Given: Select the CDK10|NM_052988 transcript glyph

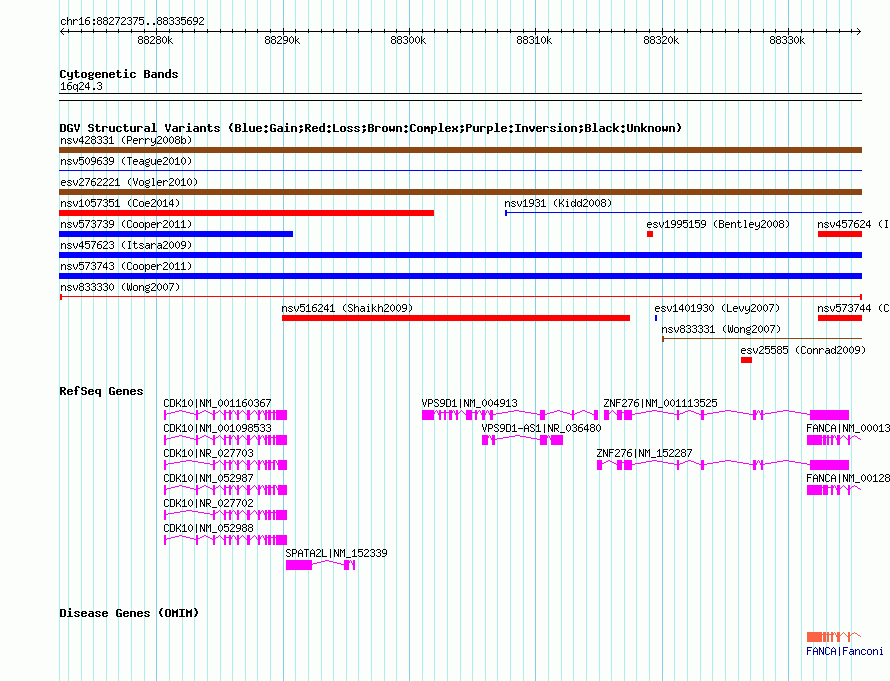Looking at the screenshot, I should [225, 540].
